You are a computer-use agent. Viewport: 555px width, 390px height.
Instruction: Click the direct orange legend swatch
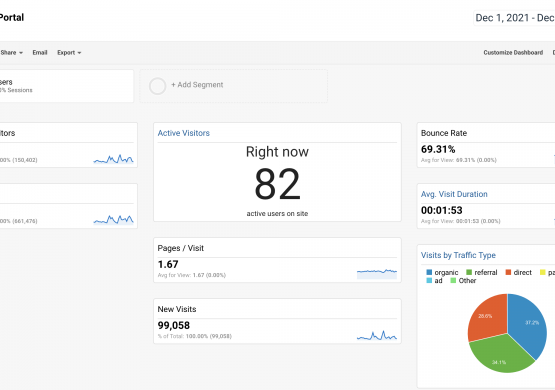(508, 272)
